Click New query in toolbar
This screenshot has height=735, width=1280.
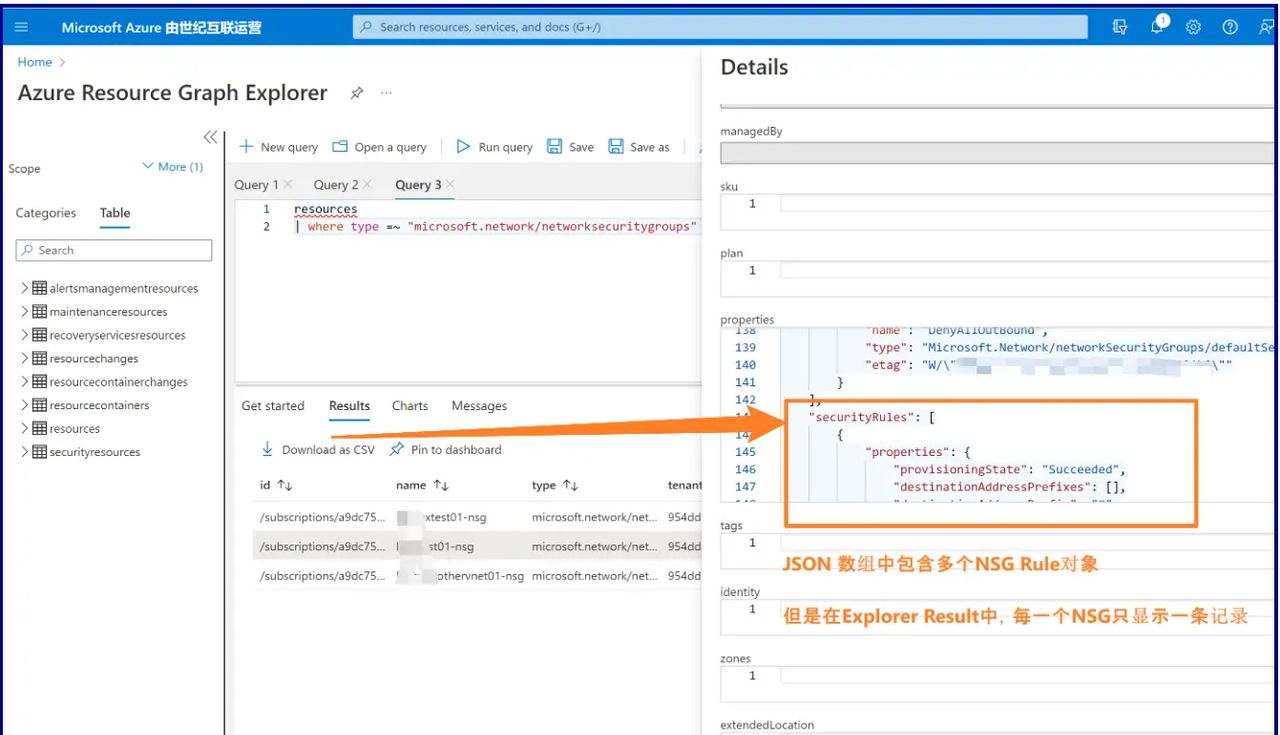pyautogui.click(x=278, y=147)
